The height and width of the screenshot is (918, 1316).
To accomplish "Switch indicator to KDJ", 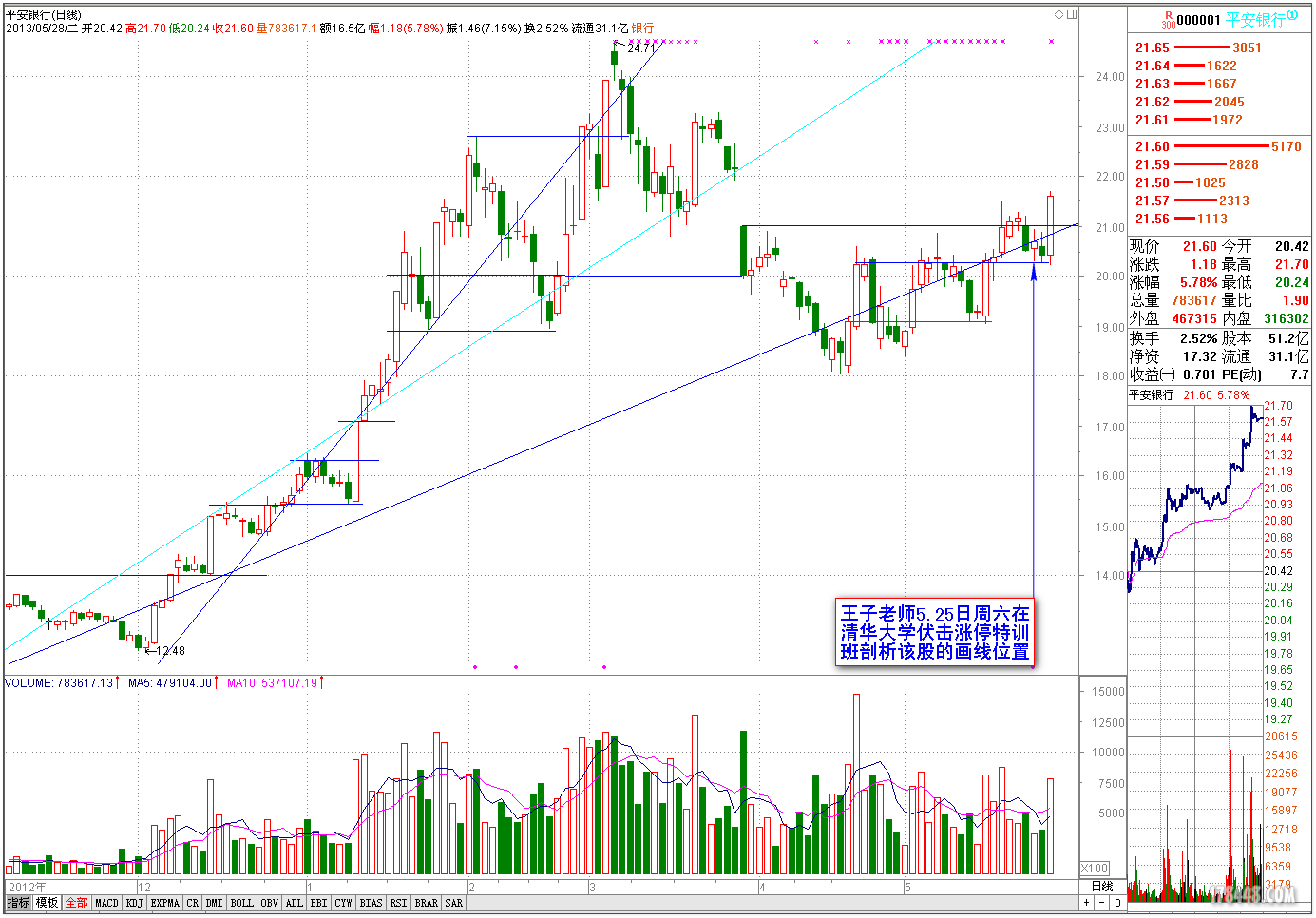I will pos(135,903).
